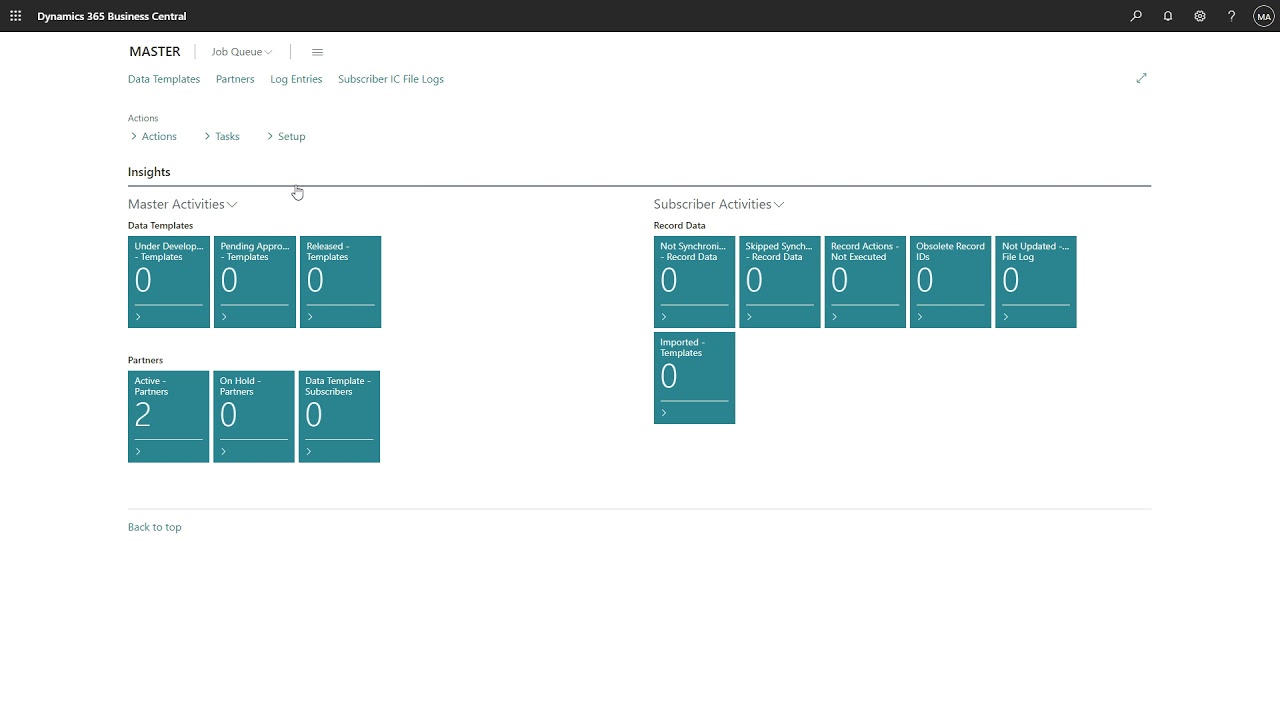Image resolution: width=1280 pixels, height=720 pixels.
Task: Expand the Actions group
Action: point(154,136)
